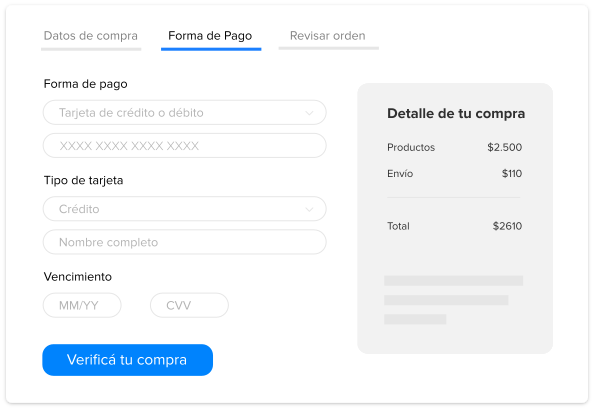Expand the Crédito card type dropdown

pos(184,209)
